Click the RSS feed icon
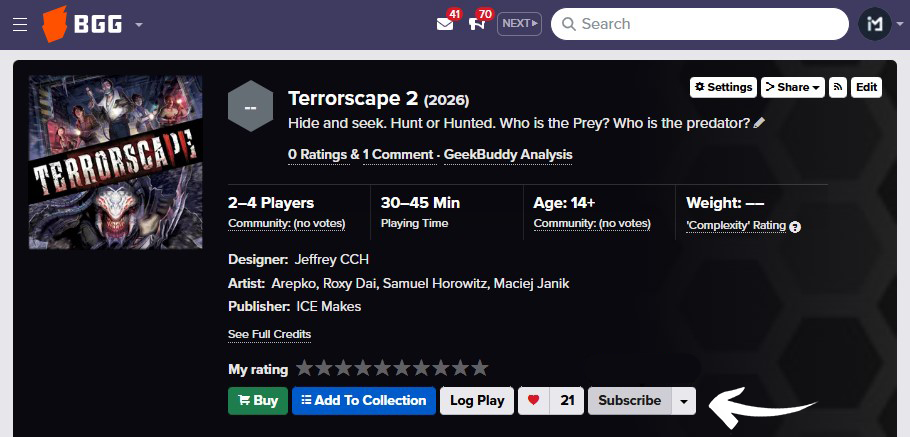This screenshot has width=910, height=437. point(838,87)
